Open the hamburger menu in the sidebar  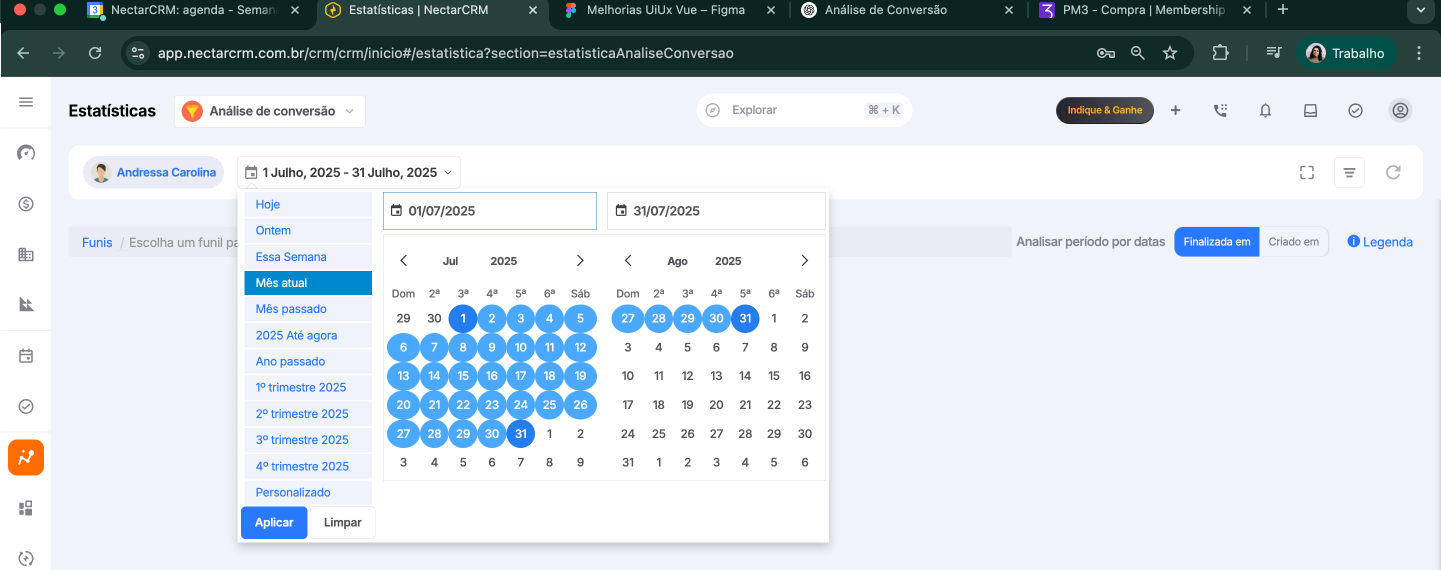26,102
